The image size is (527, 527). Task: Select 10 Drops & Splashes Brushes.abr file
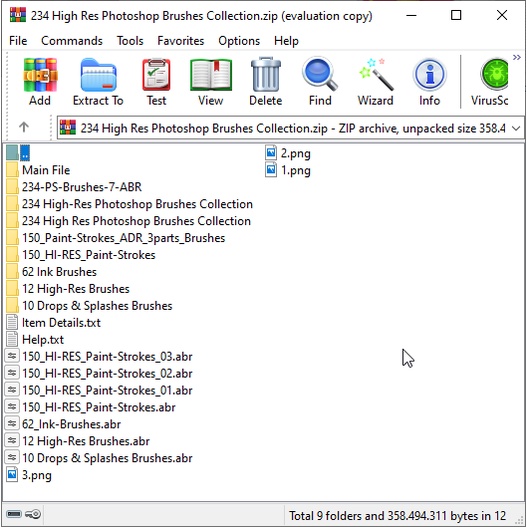pyautogui.click(x=99, y=458)
